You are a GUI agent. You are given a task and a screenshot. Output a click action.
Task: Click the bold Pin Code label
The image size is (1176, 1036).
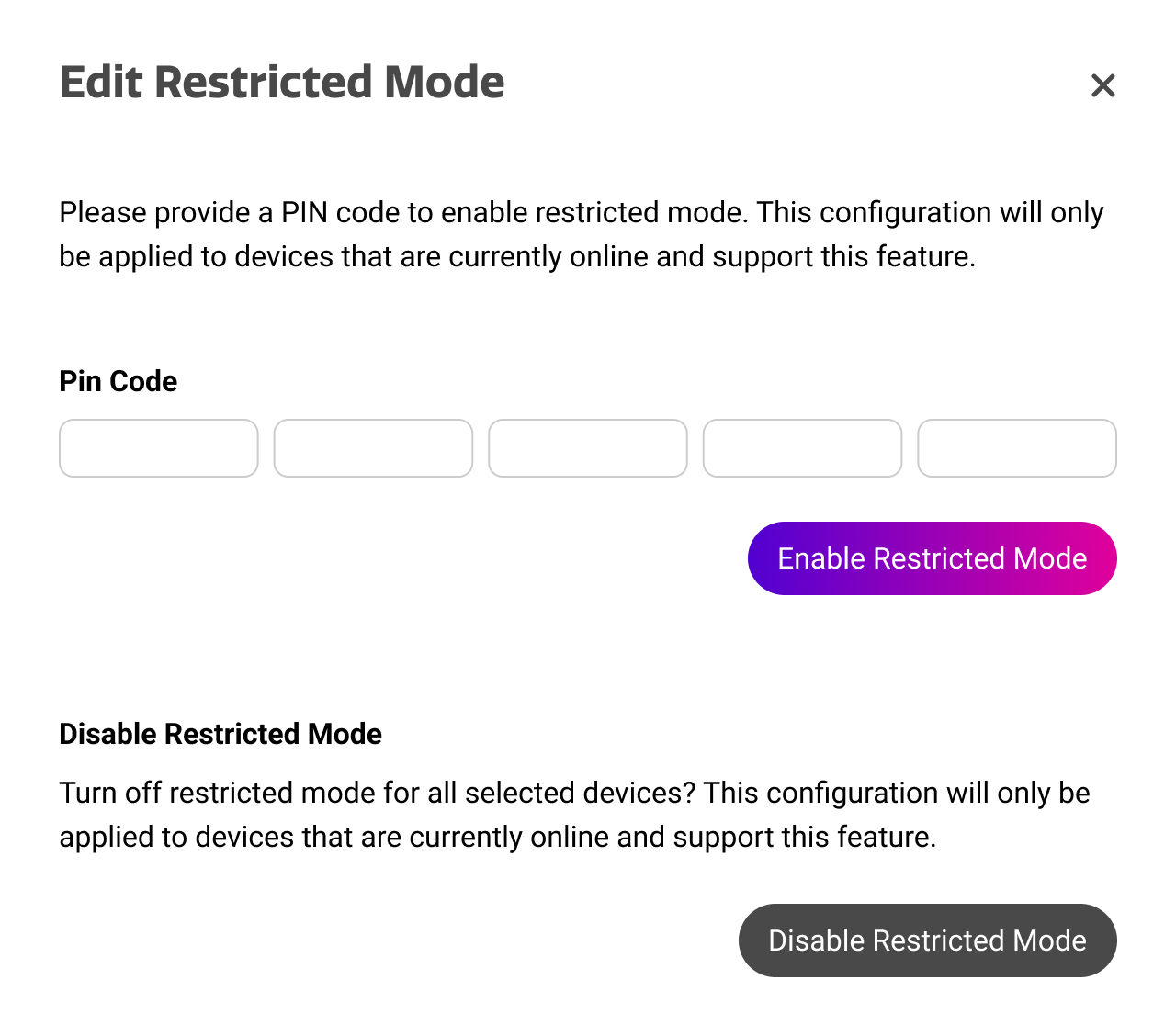[x=119, y=381]
